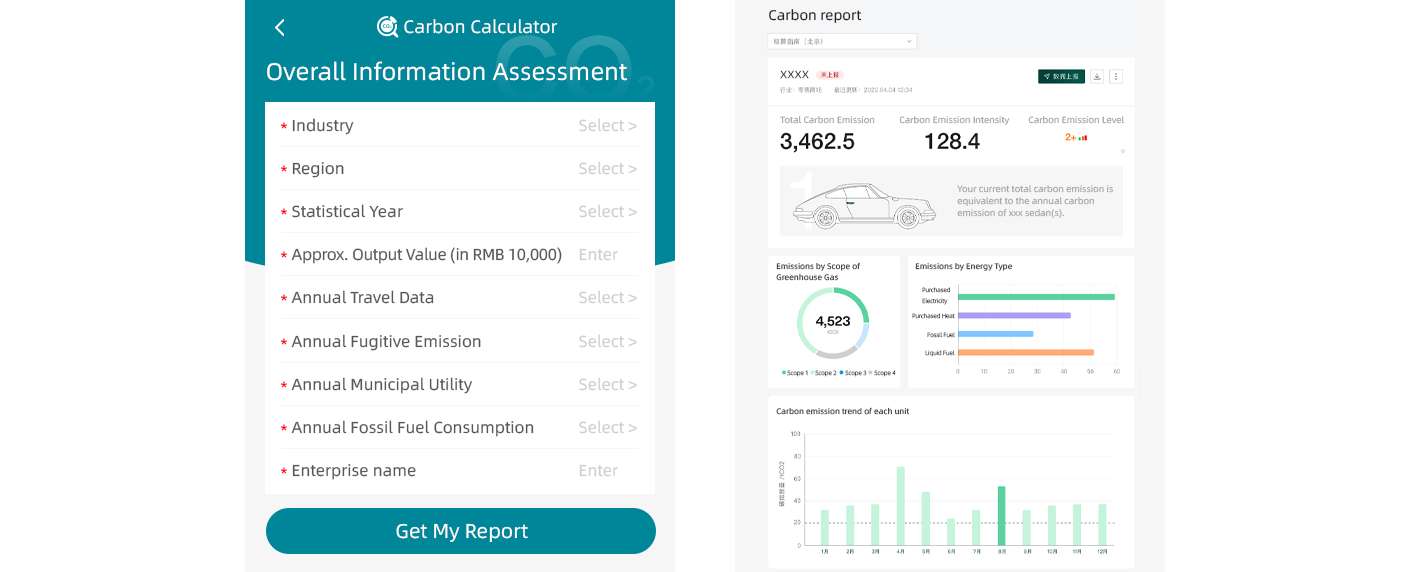Viewport: 1410px width, 572px height.
Task: Select Annual Travel Data option
Action: coord(460,297)
